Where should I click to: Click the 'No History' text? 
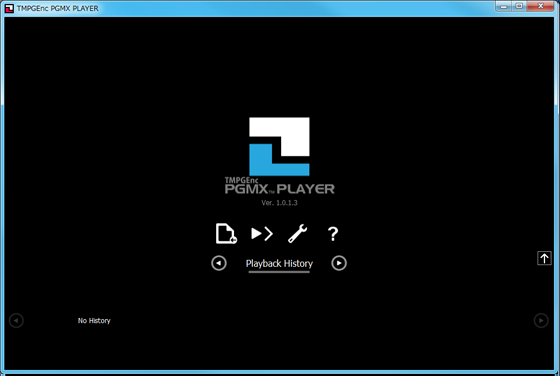tap(94, 321)
